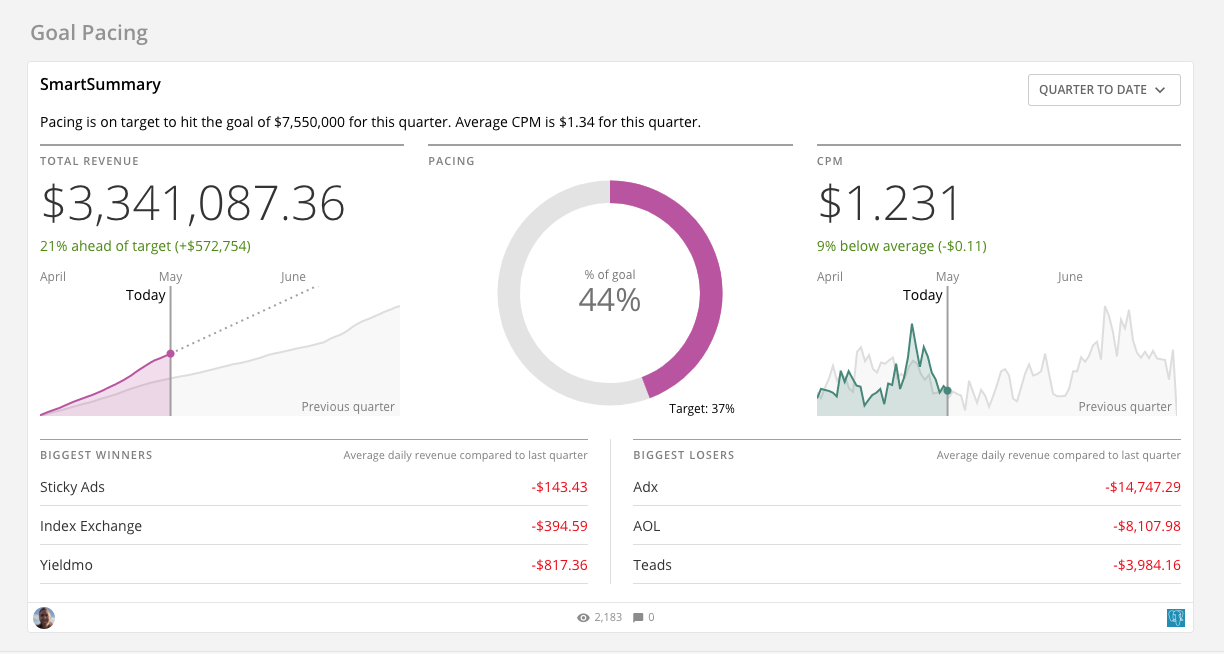Open comments via the speech bubble icon
Image resolution: width=1224 pixels, height=654 pixels.
click(x=638, y=618)
